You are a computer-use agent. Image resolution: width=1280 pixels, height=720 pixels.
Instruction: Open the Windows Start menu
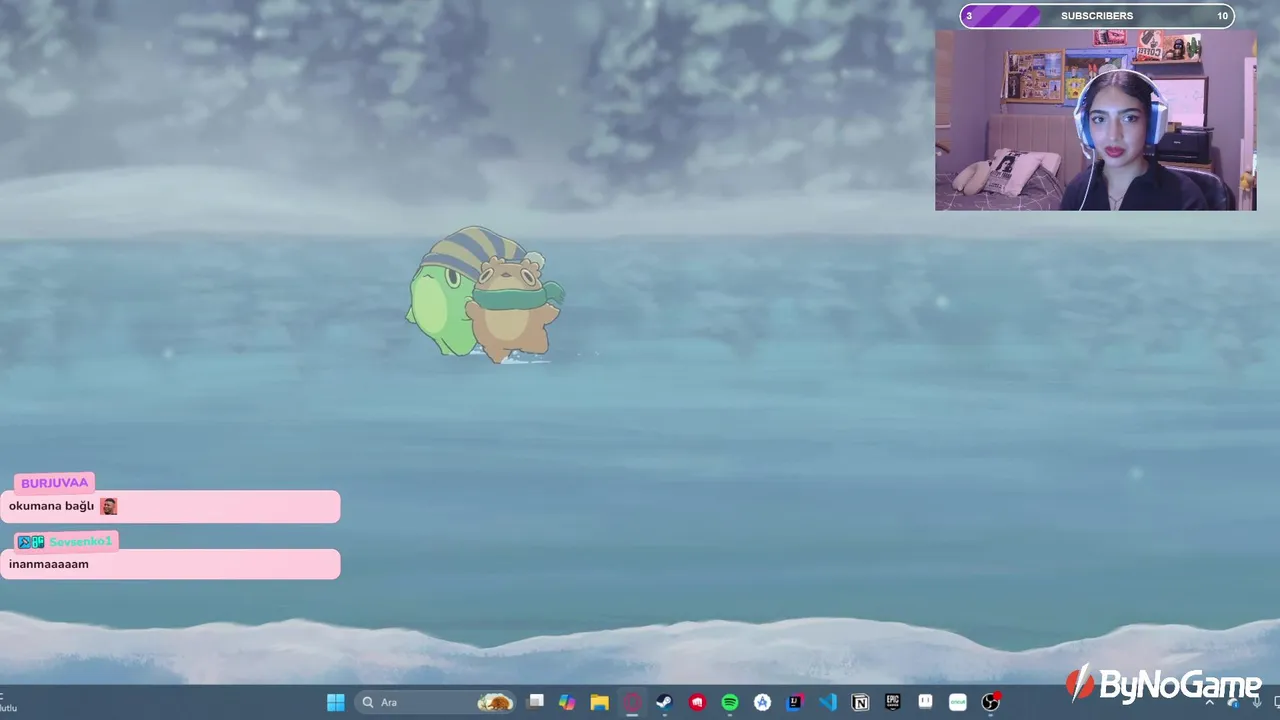[336, 702]
